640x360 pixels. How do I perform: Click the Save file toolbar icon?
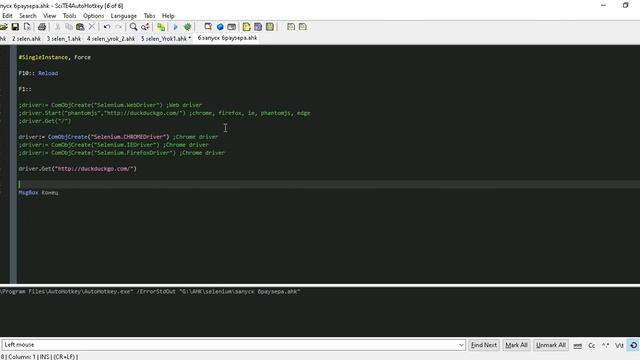15,27
